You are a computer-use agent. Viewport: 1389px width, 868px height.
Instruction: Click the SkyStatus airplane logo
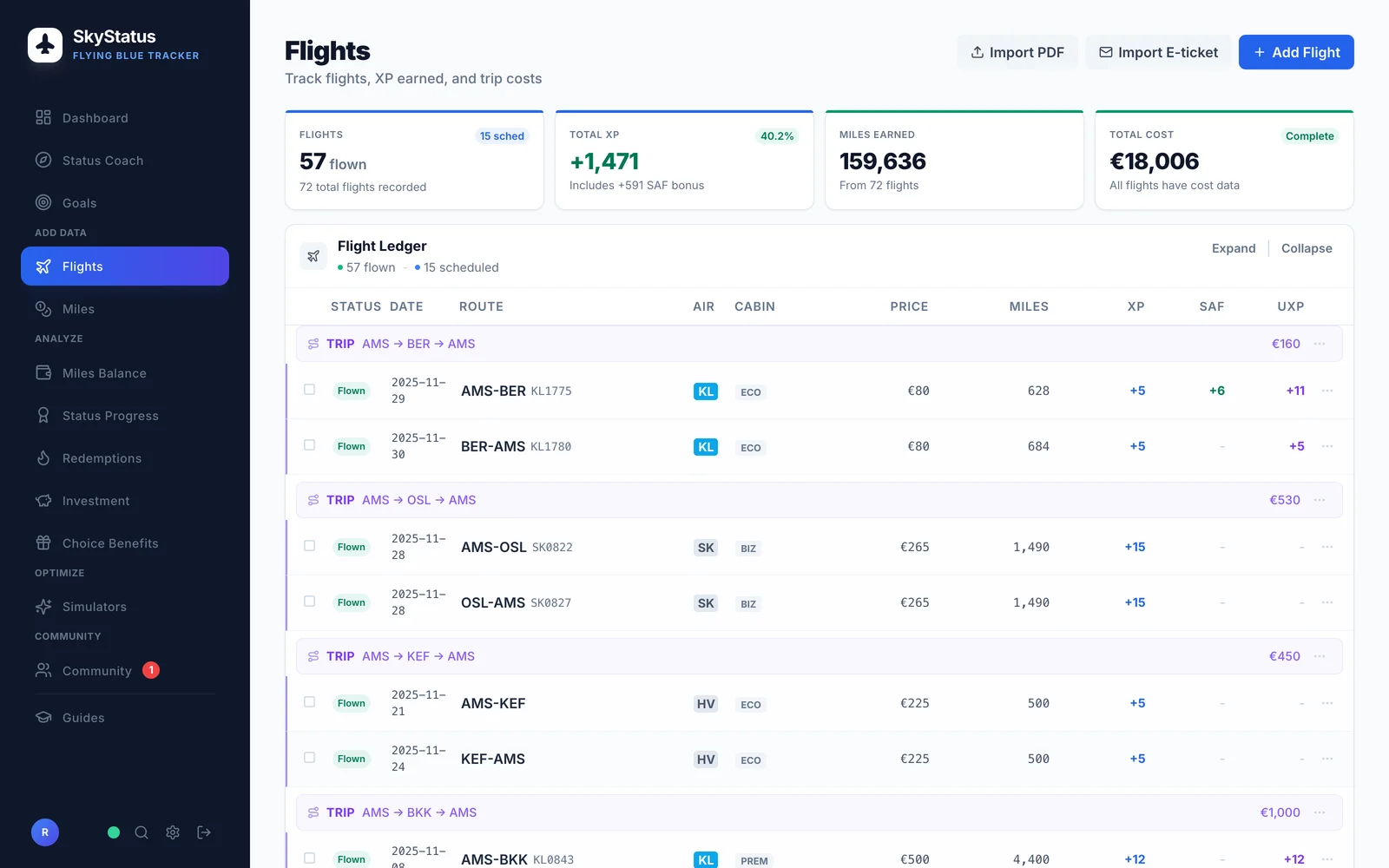point(45,45)
